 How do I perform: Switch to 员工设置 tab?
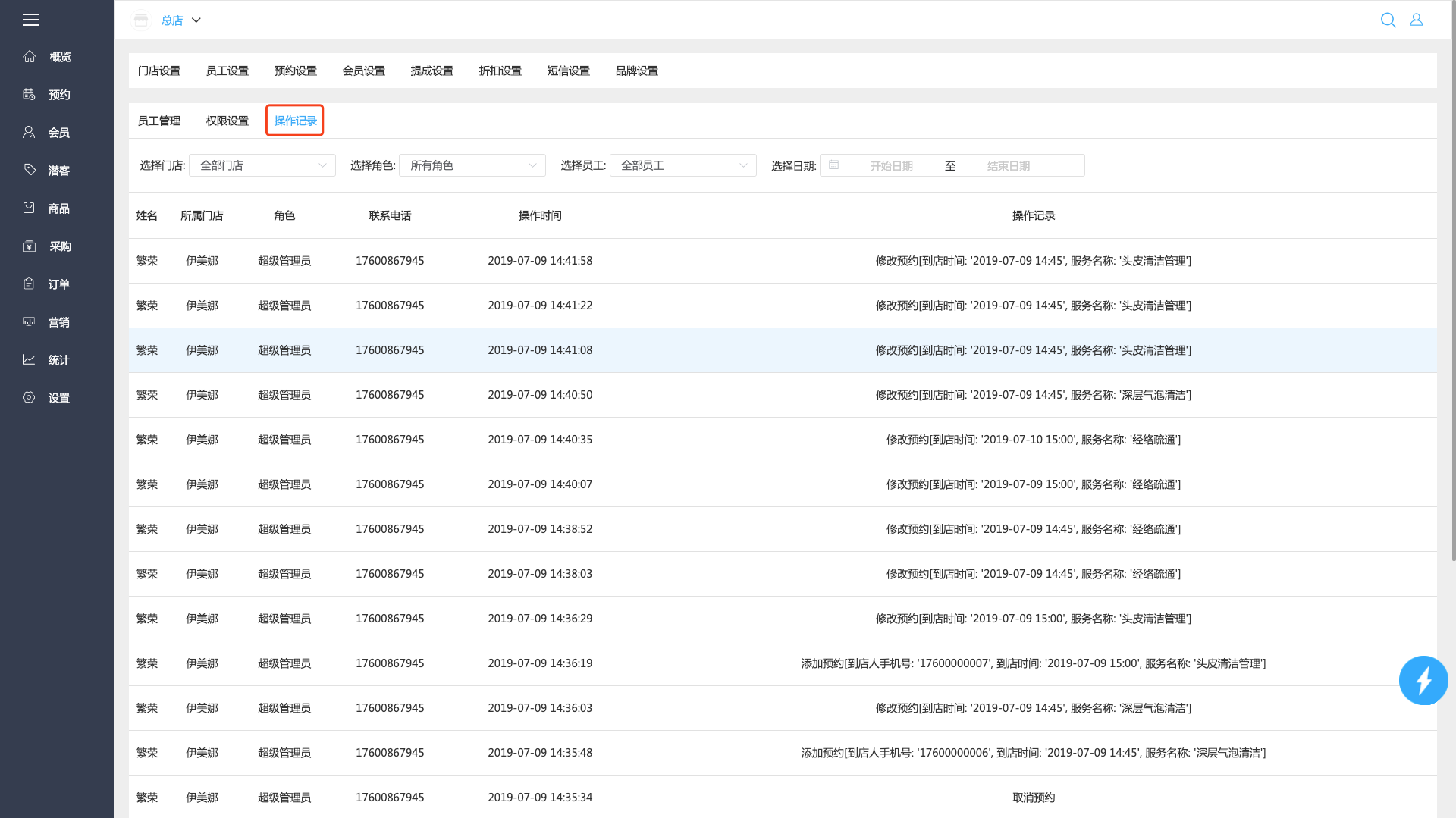227,71
